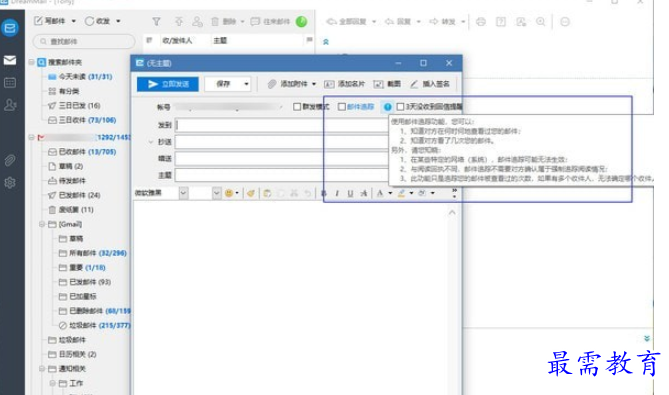
Task: Click the paperclip 添加附件 icon
Action: tap(272, 84)
